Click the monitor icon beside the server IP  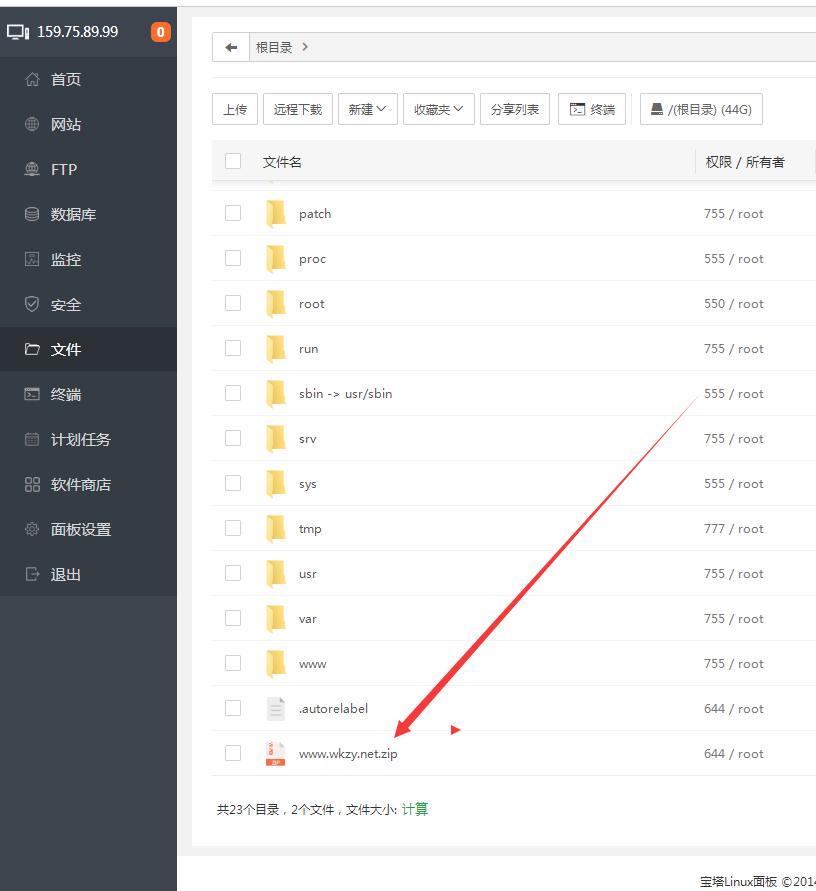point(18,32)
